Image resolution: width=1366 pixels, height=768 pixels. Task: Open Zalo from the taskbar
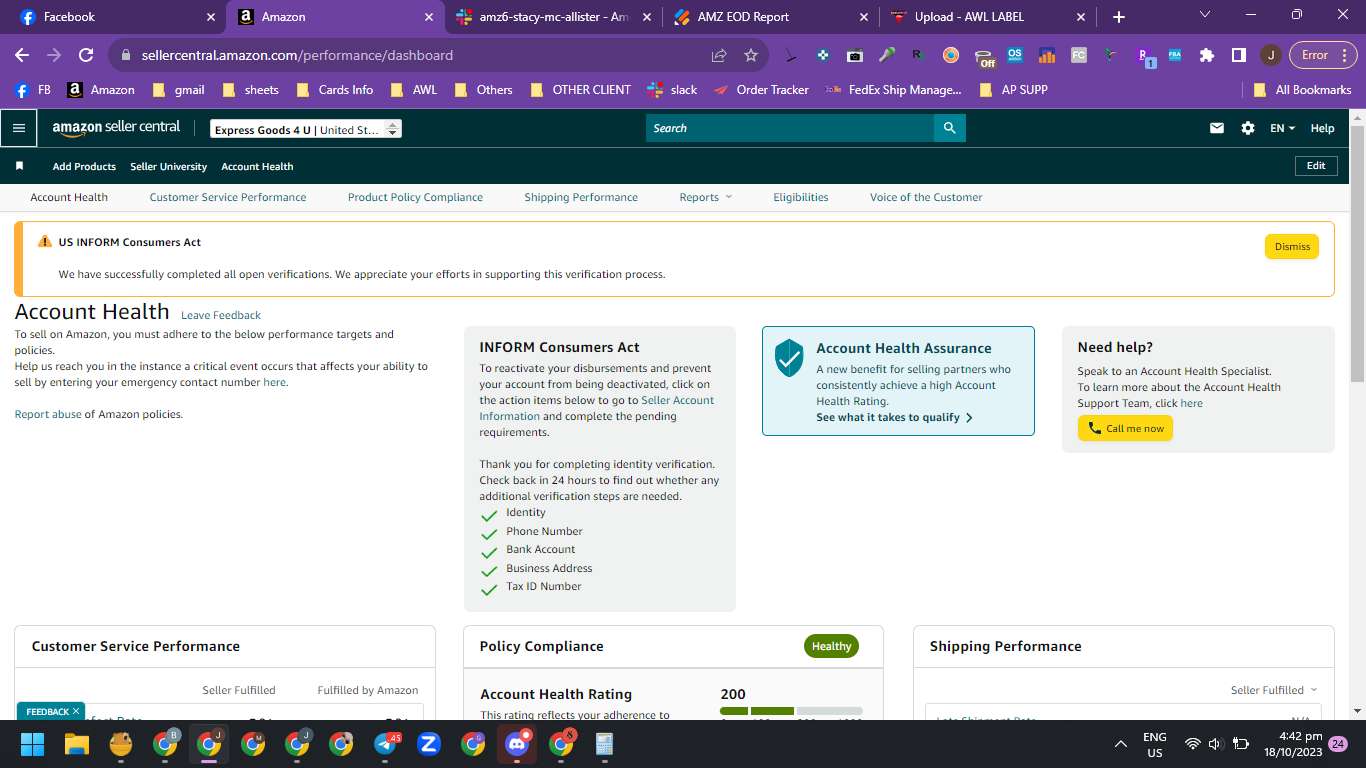429,744
